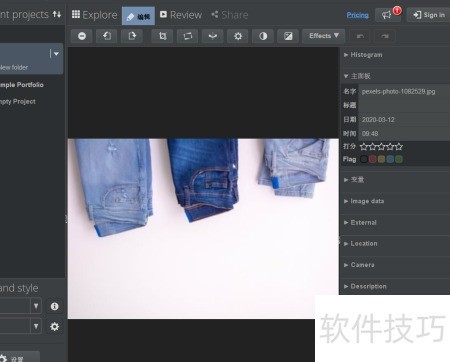Screen dimensions: 450x362
Task: Rate the photo one star
Action: [x=364, y=146]
